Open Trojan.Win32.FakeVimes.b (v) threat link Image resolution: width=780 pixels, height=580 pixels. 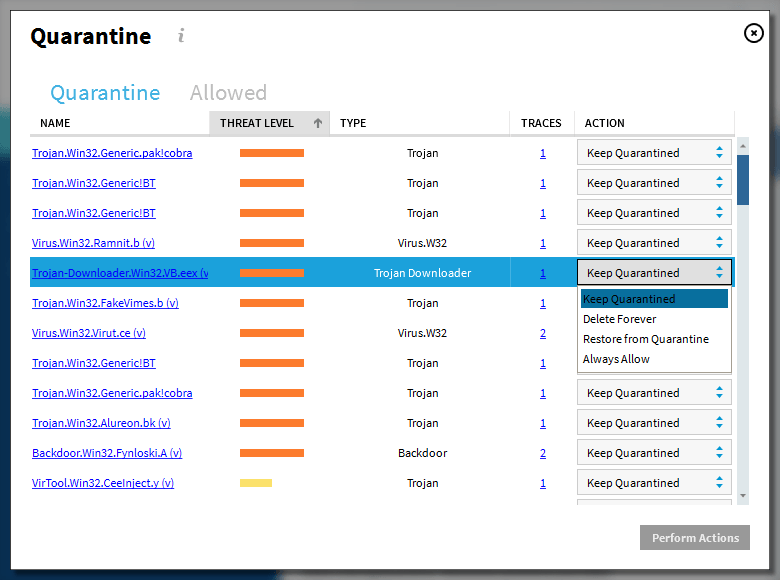[x=105, y=303]
